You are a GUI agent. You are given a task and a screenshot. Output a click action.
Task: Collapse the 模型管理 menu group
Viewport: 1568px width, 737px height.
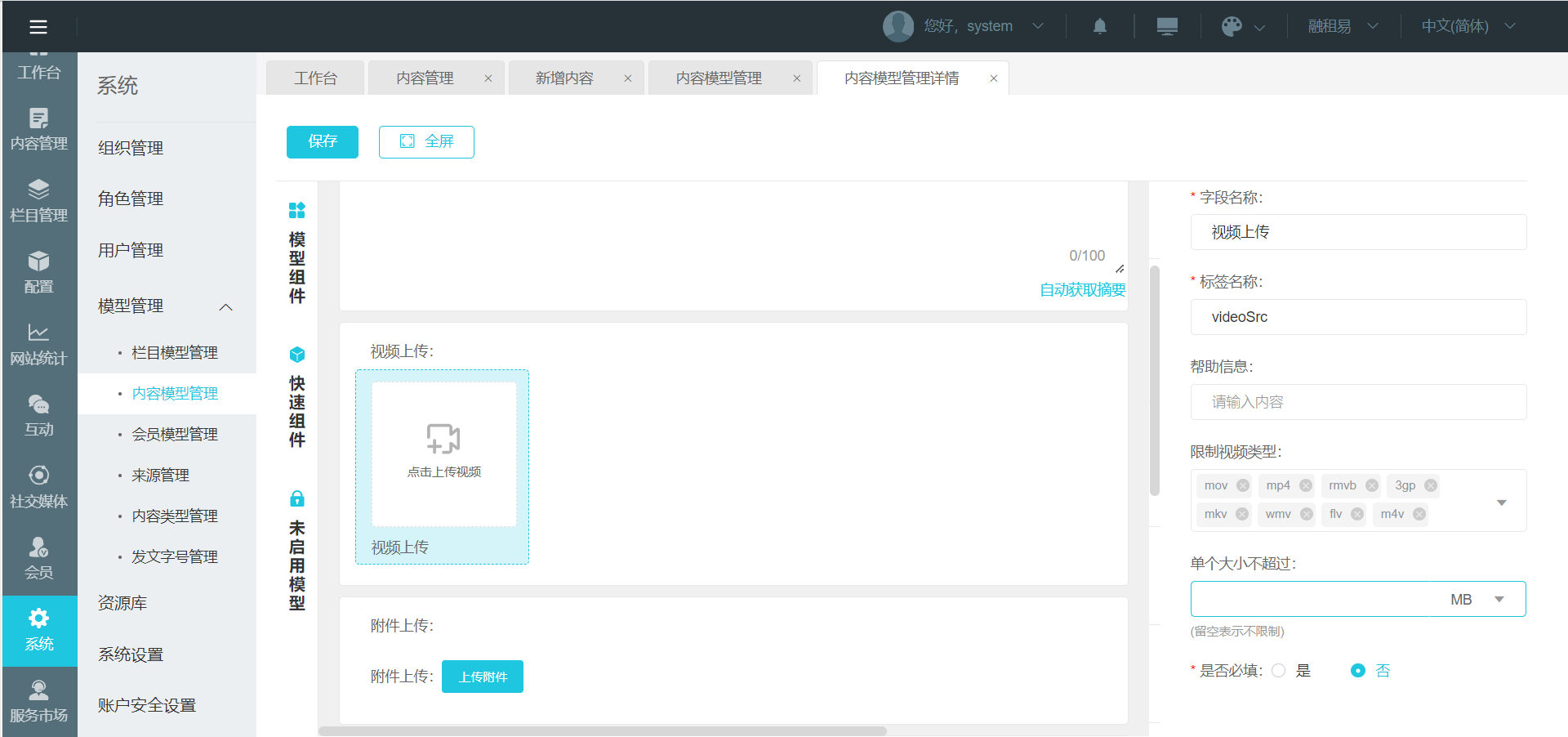click(226, 306)
